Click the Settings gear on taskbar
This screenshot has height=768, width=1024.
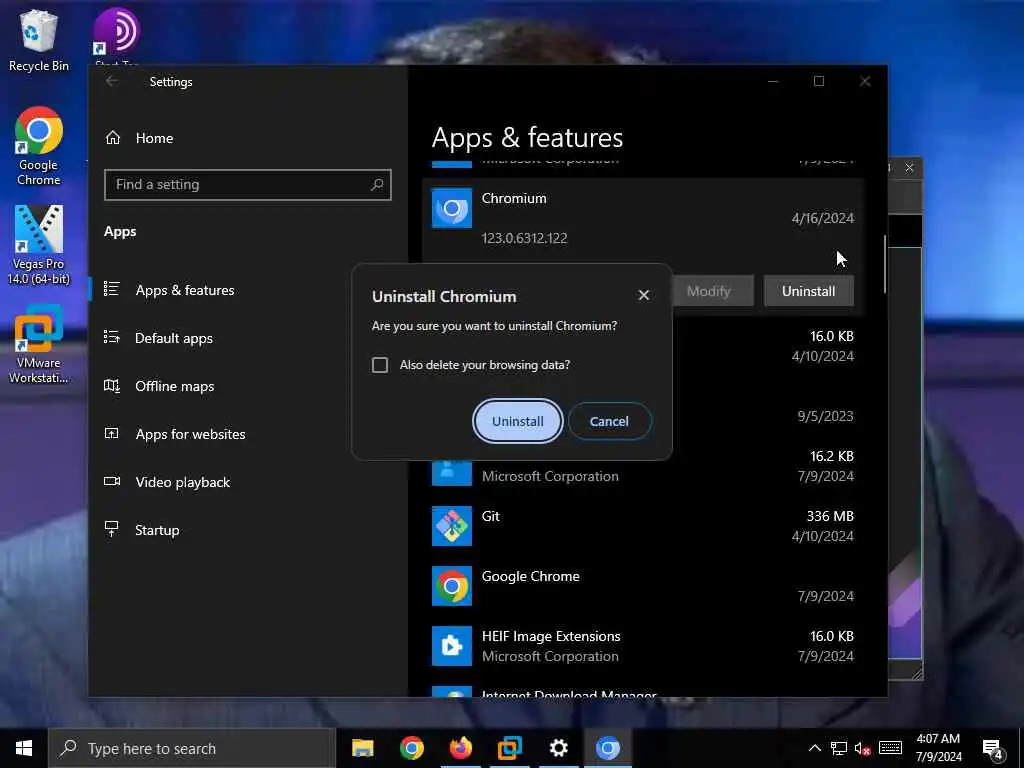[x=558, y=748]
